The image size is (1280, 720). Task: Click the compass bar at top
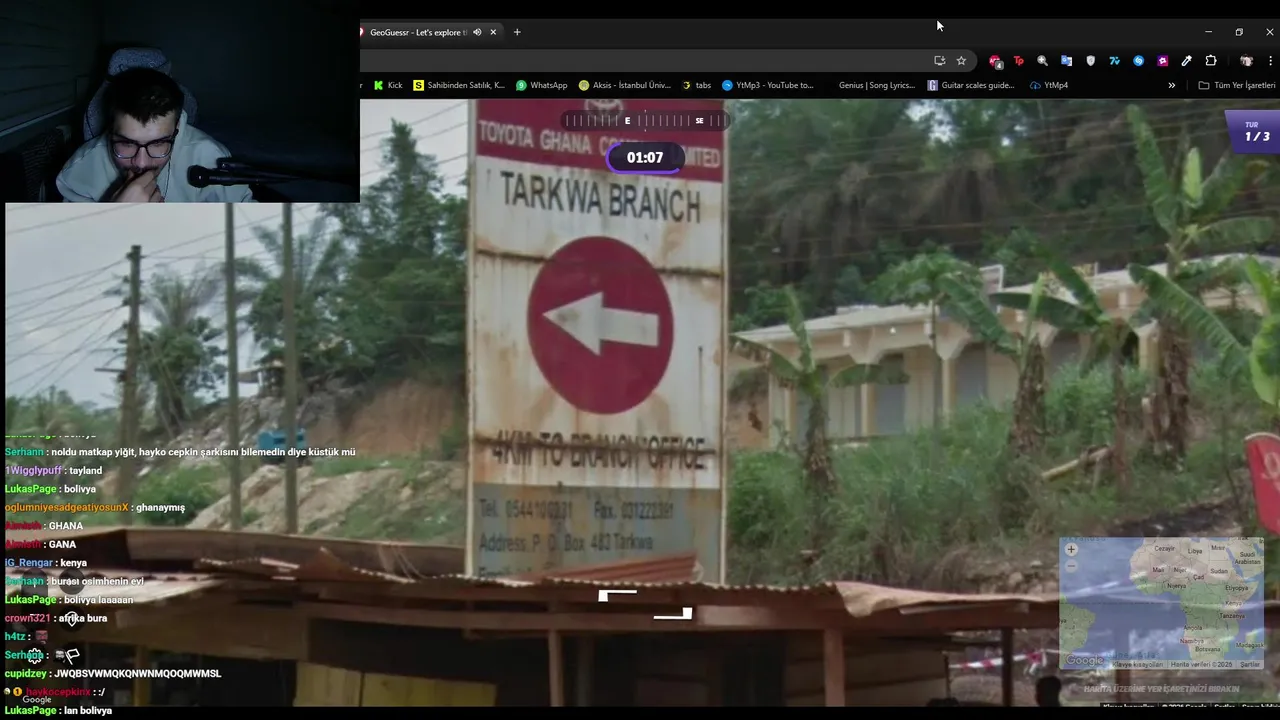(x=645, y=121)
